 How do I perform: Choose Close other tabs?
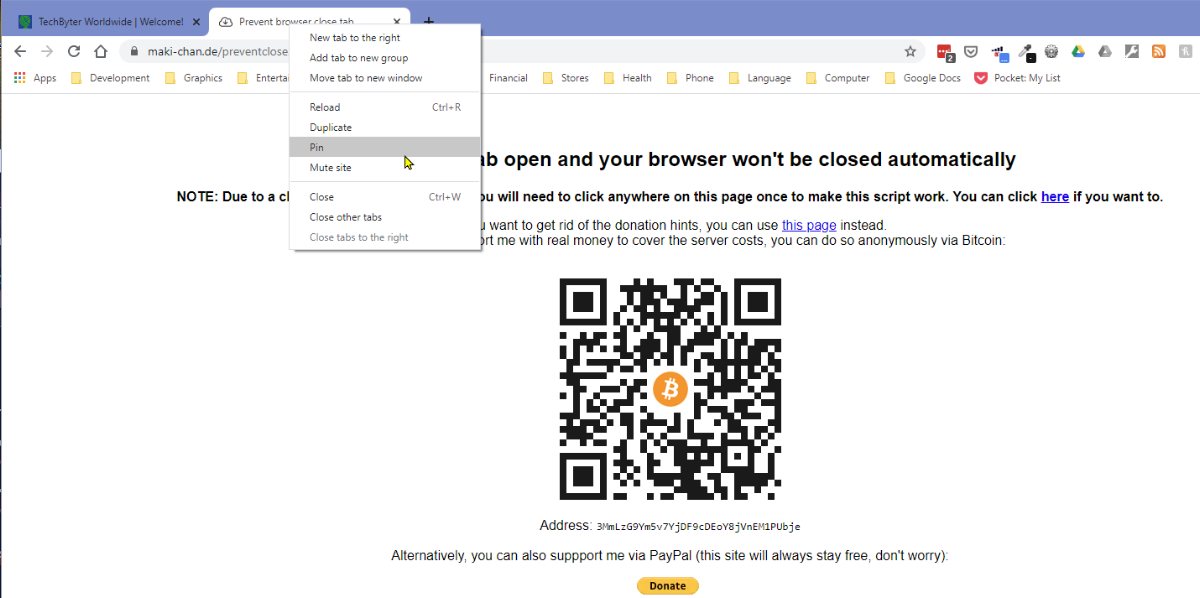click(385, 217)
